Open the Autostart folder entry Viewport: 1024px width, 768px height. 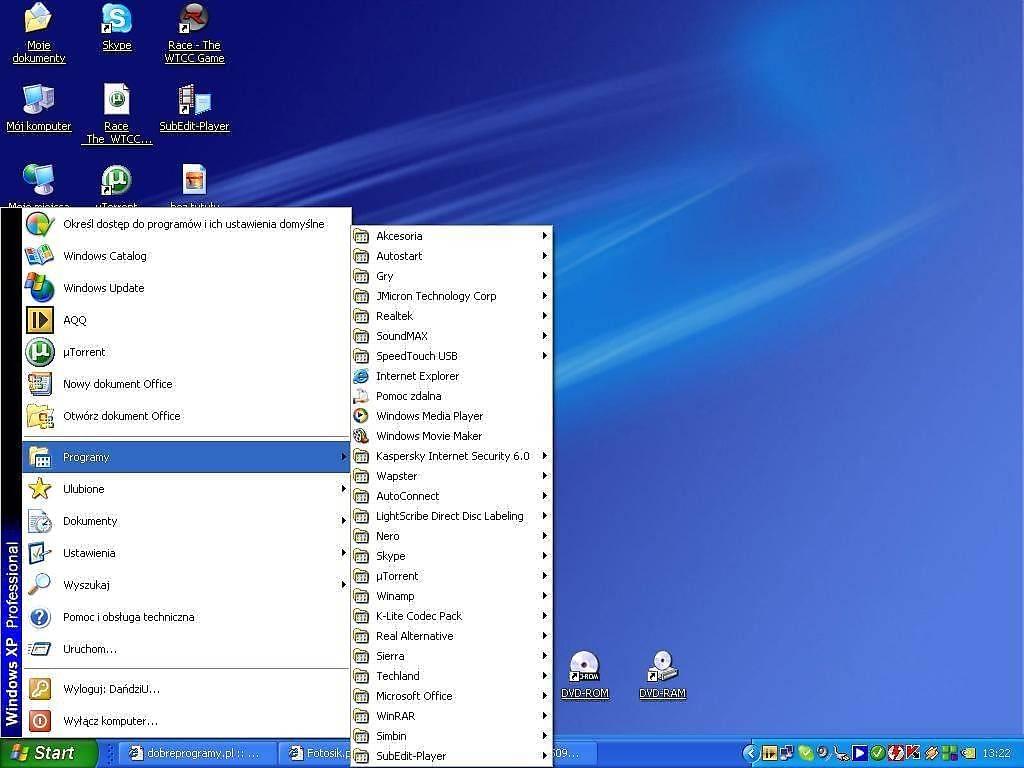(x=451, y=256)
